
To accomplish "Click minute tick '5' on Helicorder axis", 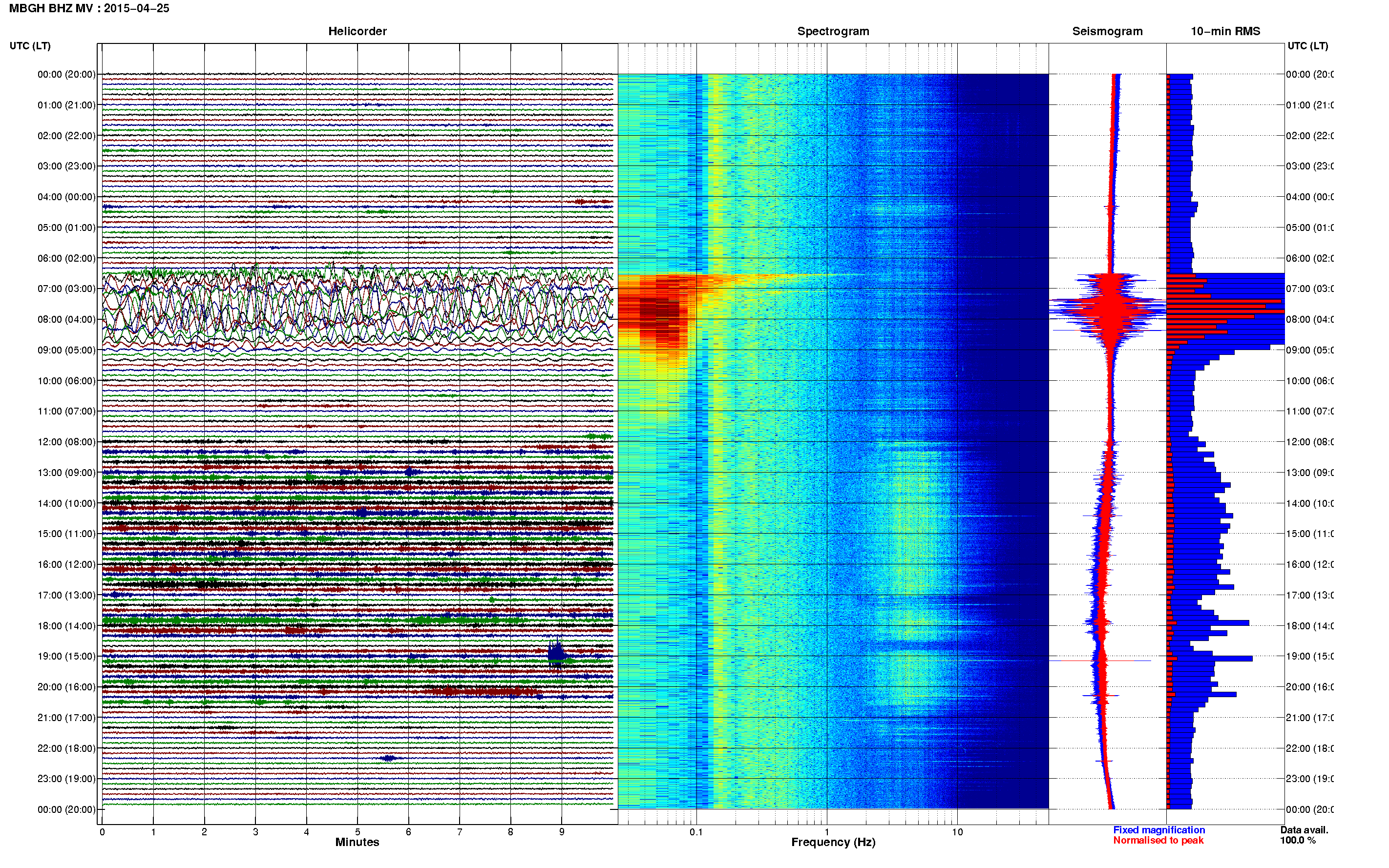I will 357,832.
